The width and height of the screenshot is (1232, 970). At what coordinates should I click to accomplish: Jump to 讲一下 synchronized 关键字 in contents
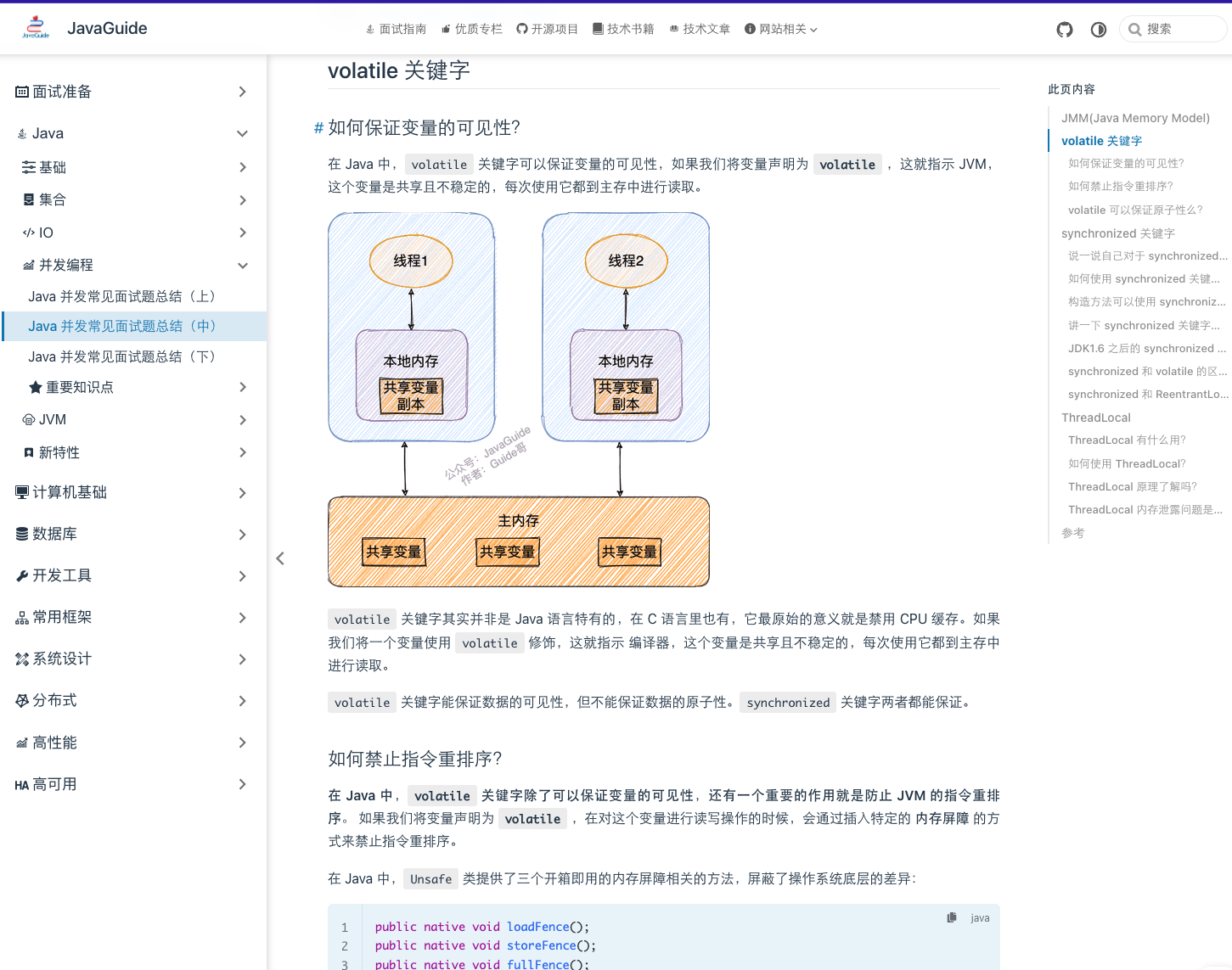(1144, 325)
